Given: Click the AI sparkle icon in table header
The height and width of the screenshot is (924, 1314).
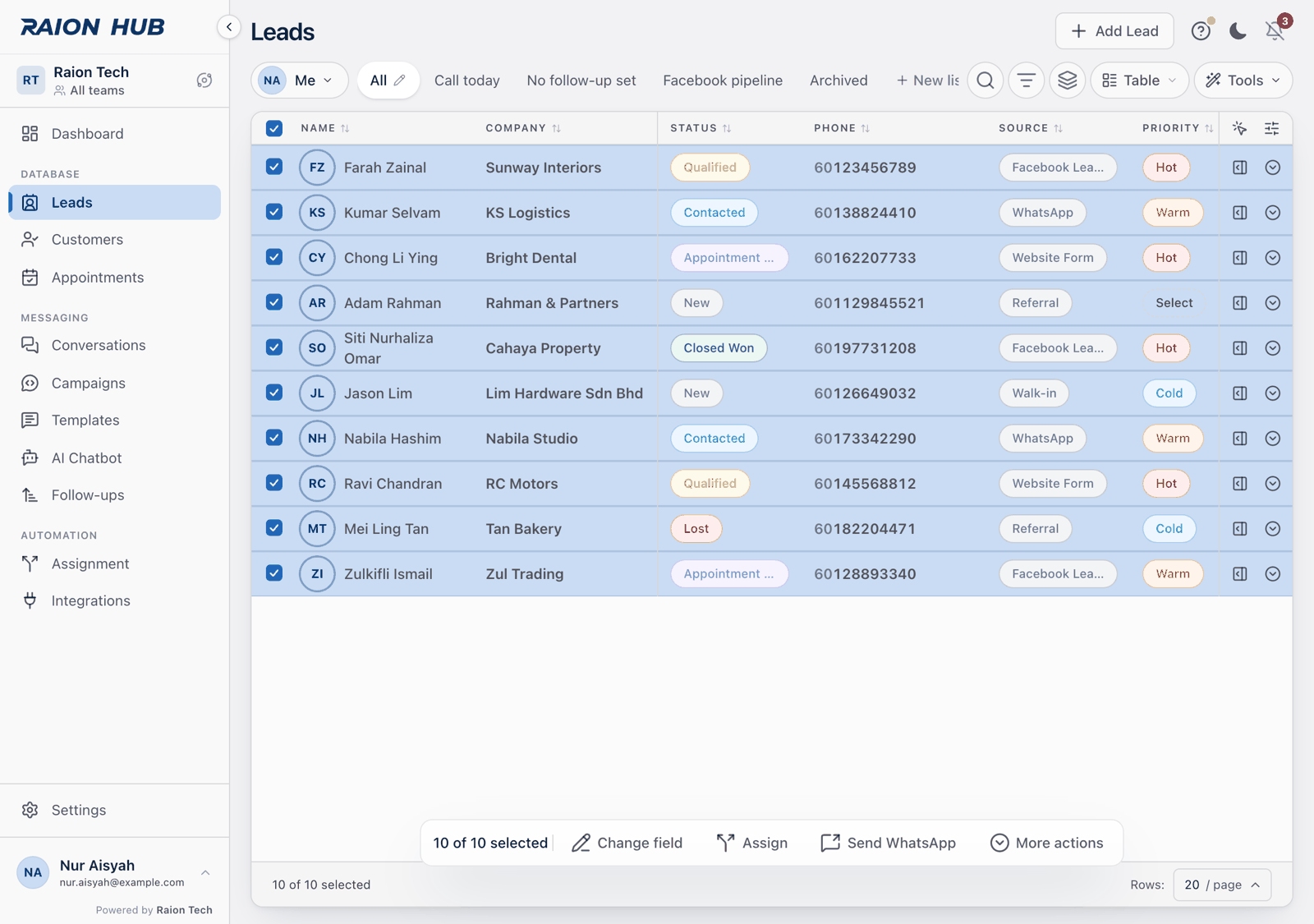Looking at the screenshot, I should [1240, 128].
